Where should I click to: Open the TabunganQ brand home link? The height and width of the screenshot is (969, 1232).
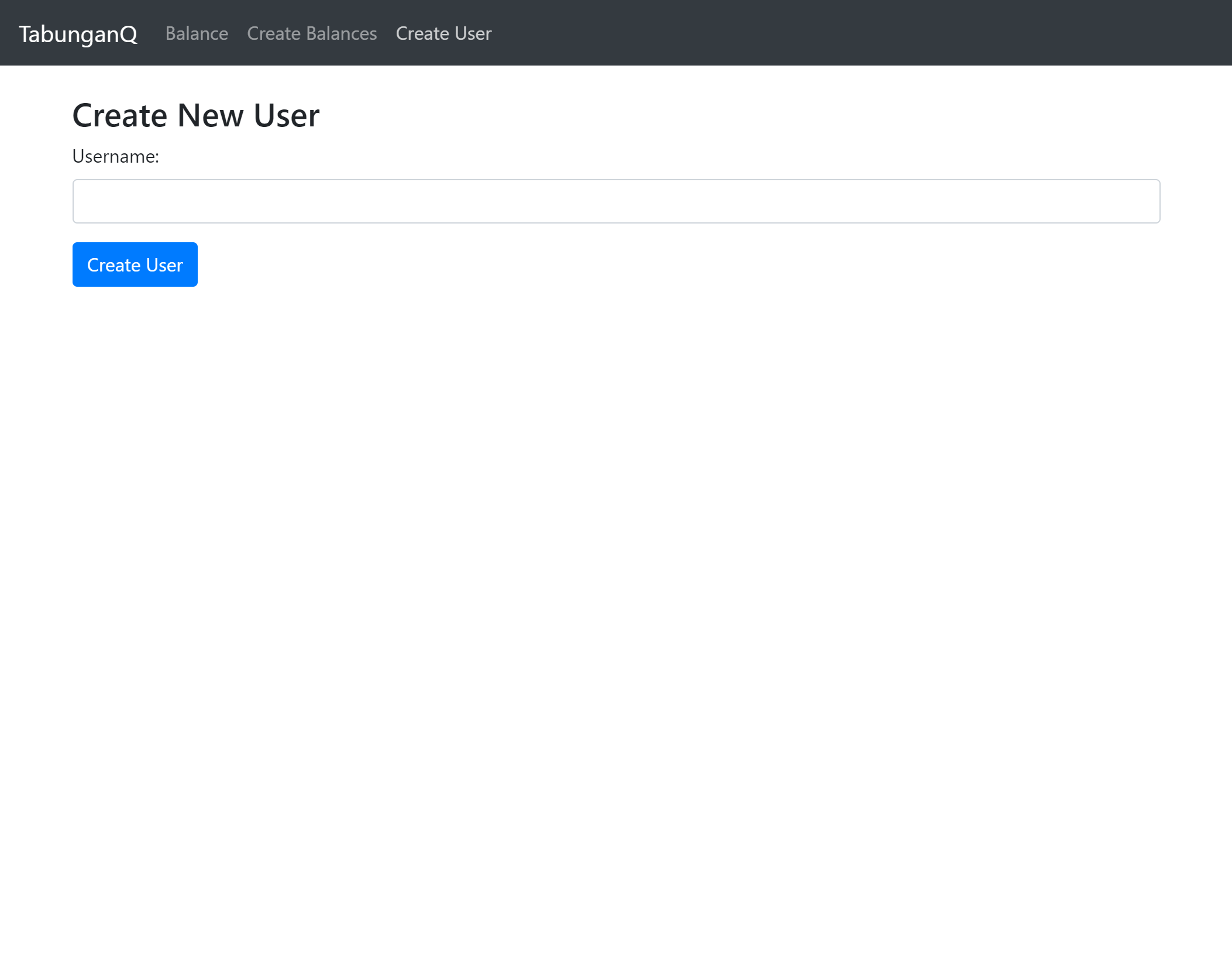click(78, 34)
